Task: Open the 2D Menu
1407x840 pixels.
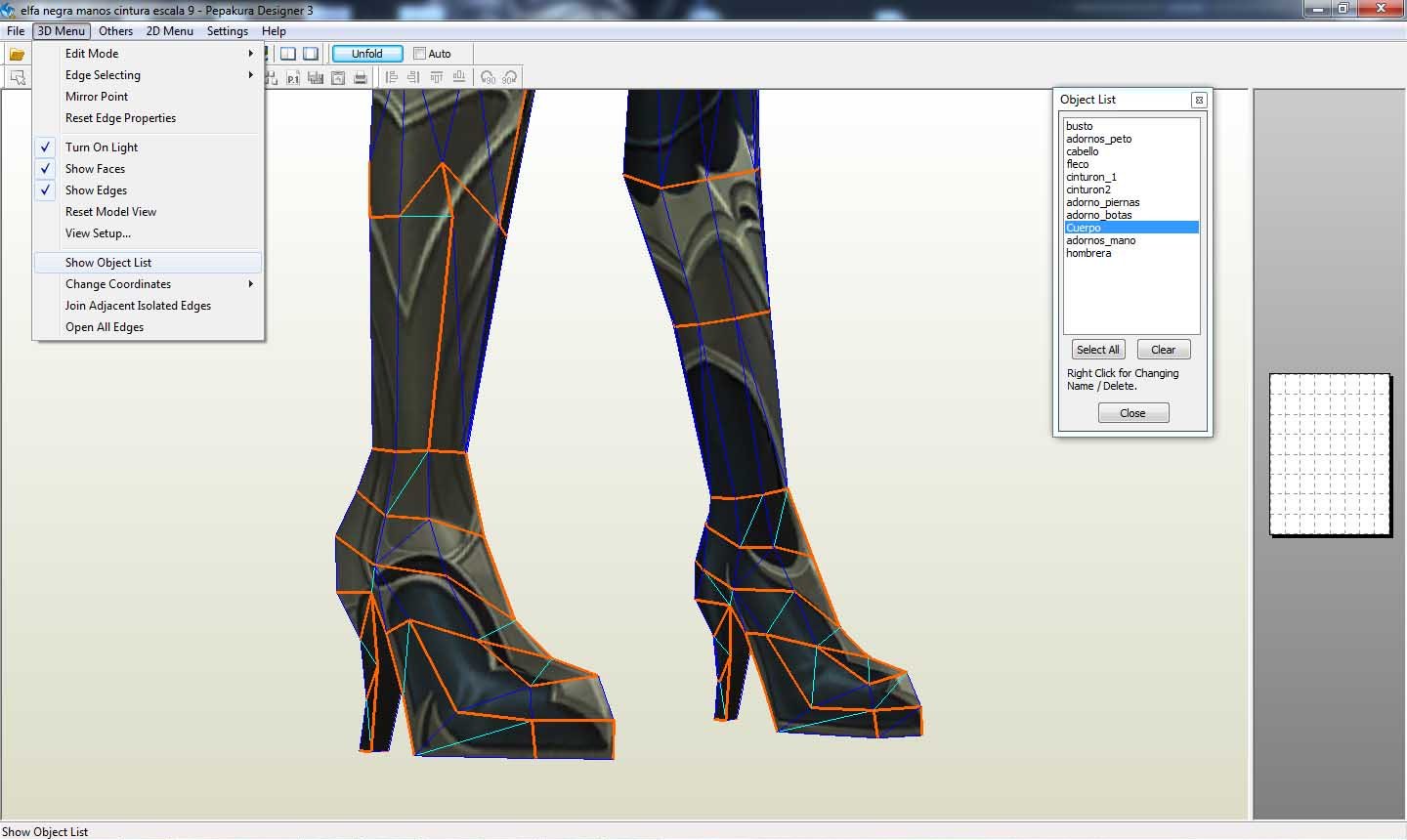Action: click(170, 31)
